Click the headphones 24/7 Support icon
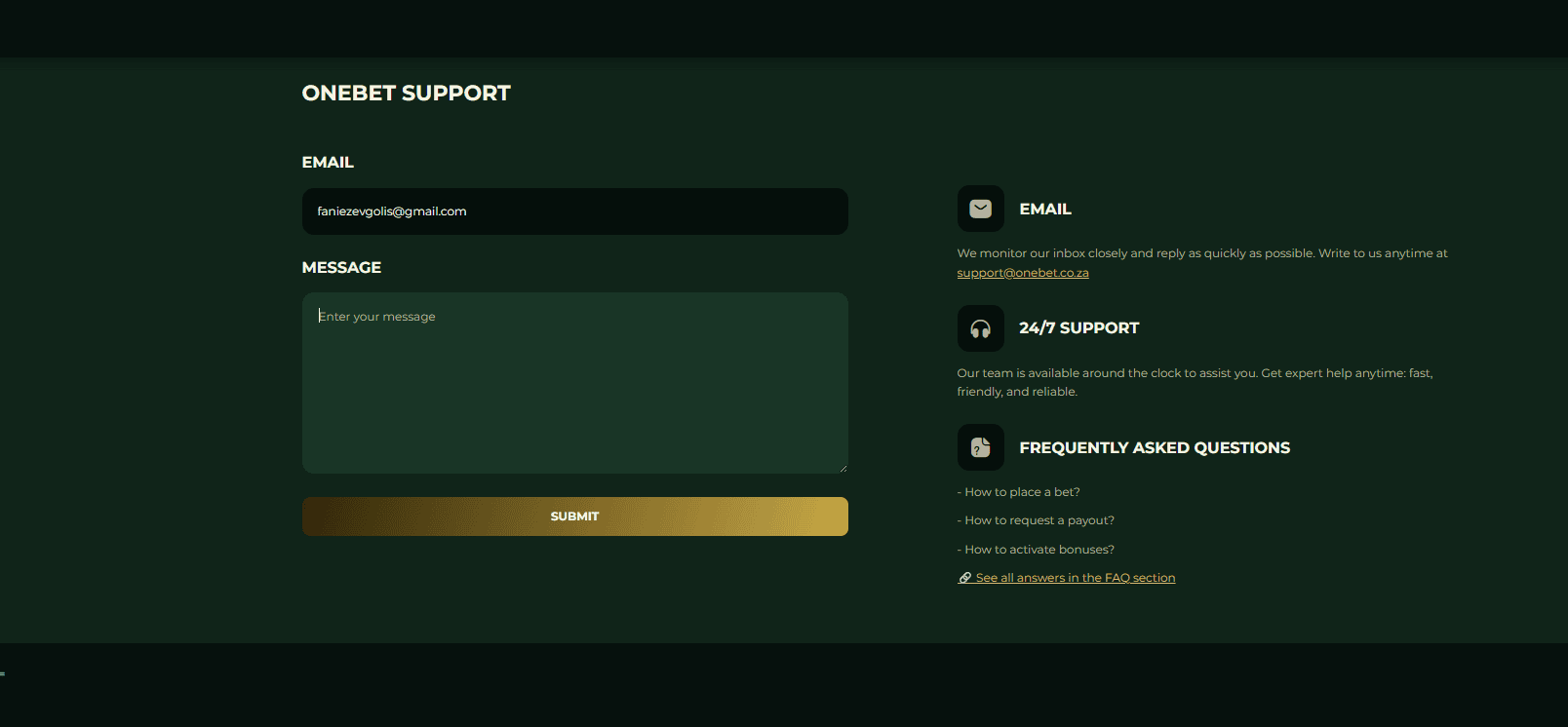The height and width of the screenshot is (727, 1568). (980, 328)
